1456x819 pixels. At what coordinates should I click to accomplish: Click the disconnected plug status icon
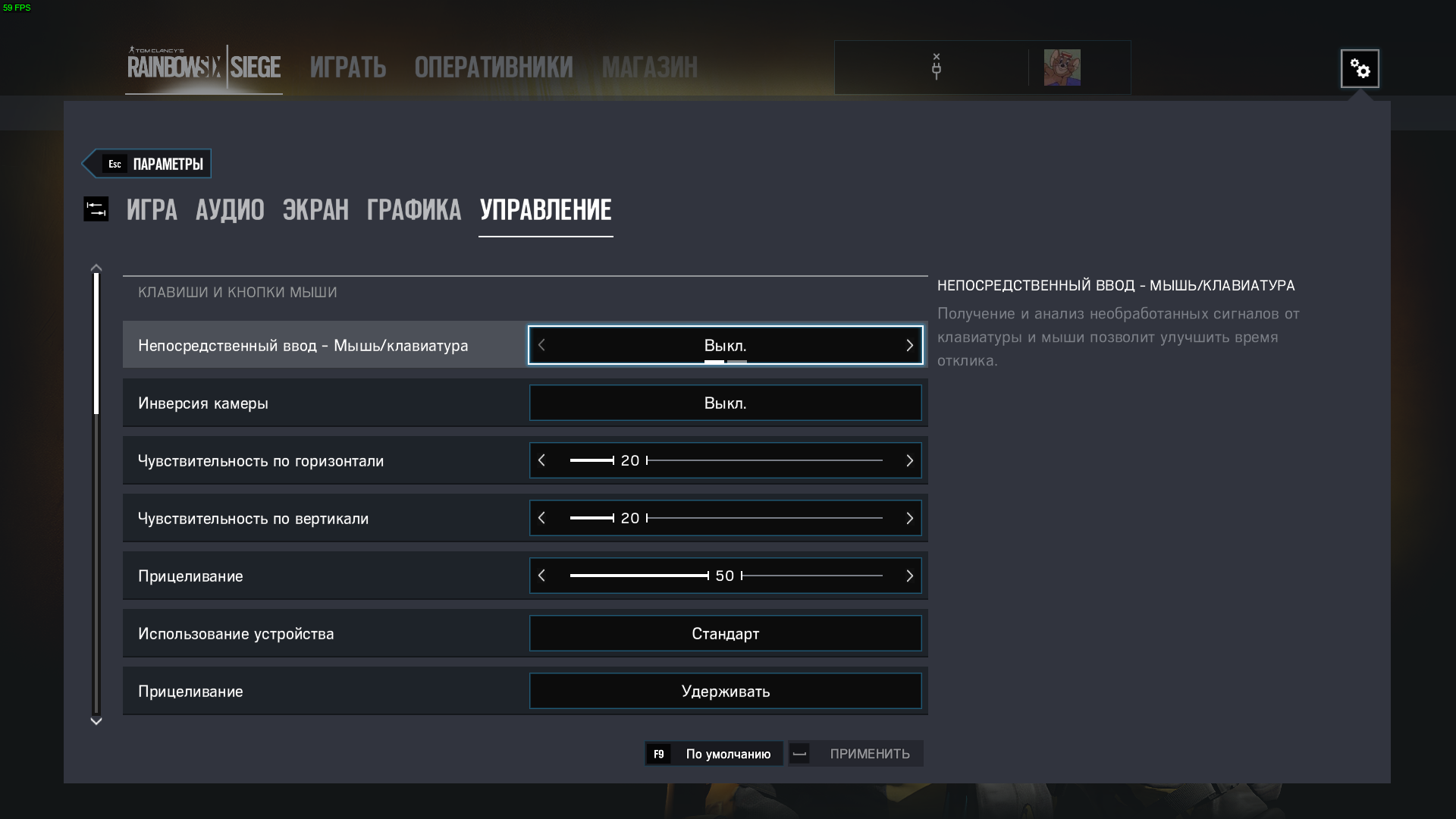pos(937,67)
